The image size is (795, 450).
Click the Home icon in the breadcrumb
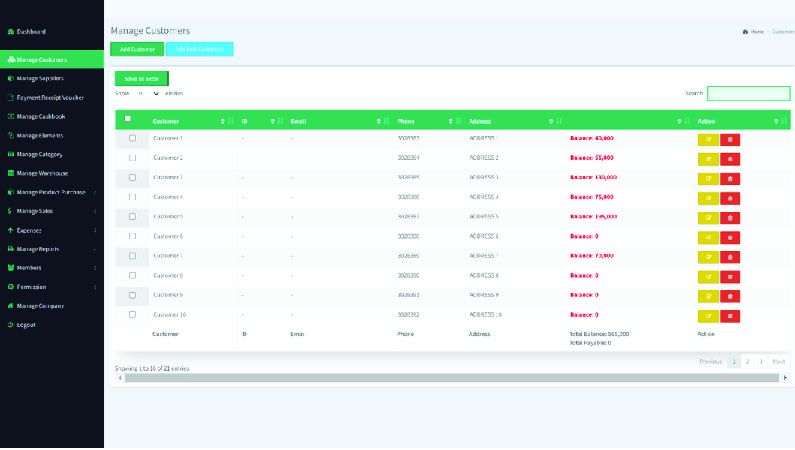746,31
